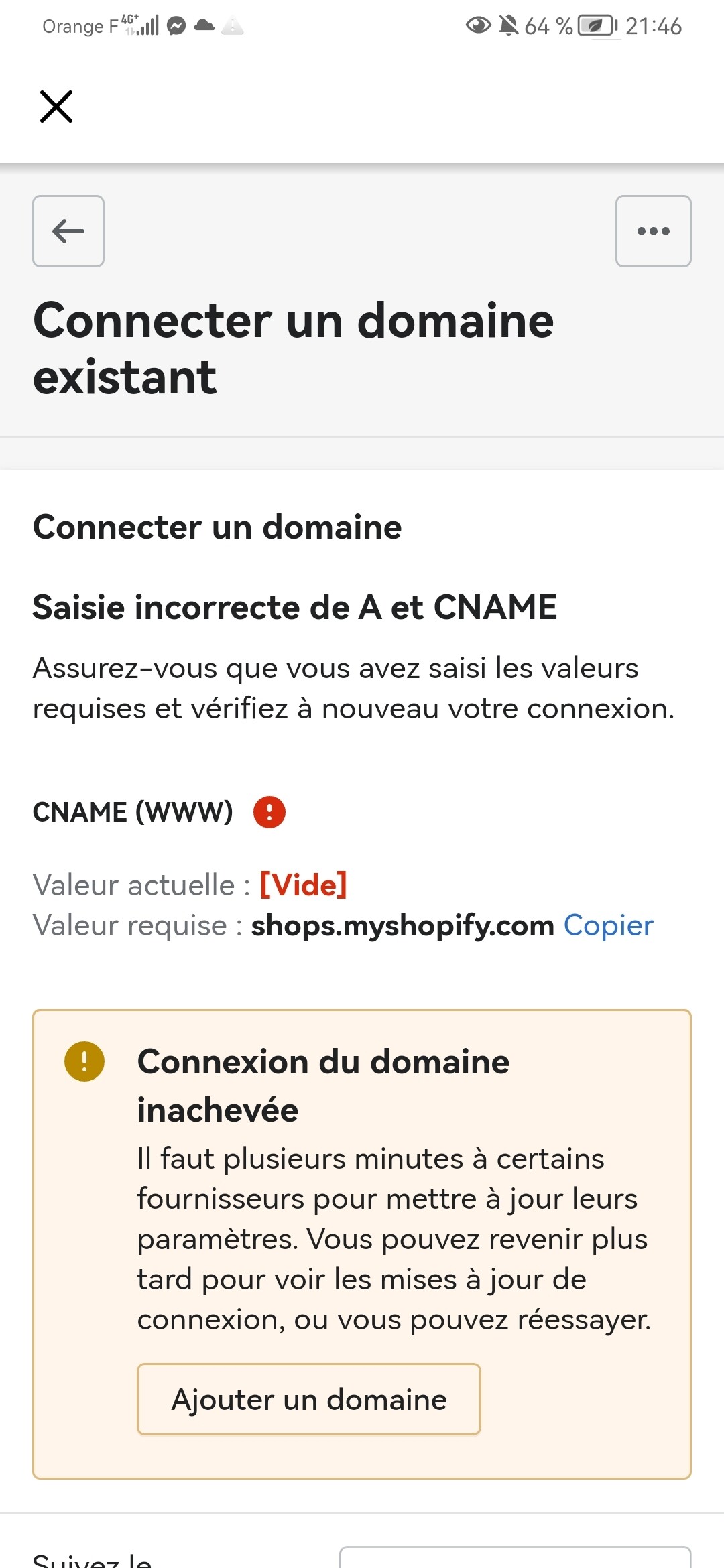Screen dimensions: 724x1568
Task: Click the yellow warning icon in the banner
Action: point(84,1061)
